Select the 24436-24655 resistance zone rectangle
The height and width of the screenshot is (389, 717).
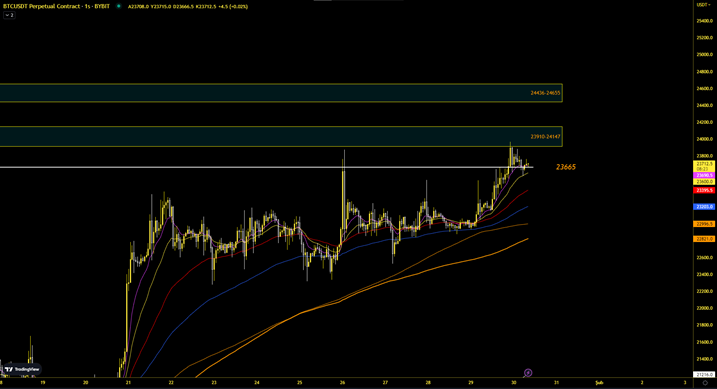coord(281,93)
